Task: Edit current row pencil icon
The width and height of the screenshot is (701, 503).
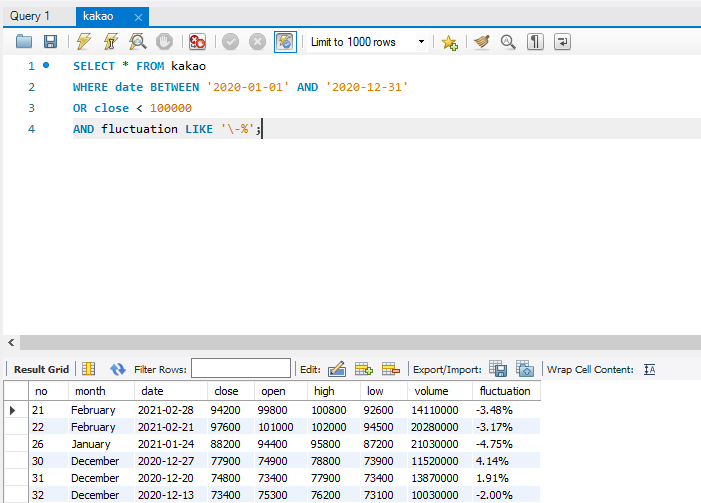Action: pos(337,369)
